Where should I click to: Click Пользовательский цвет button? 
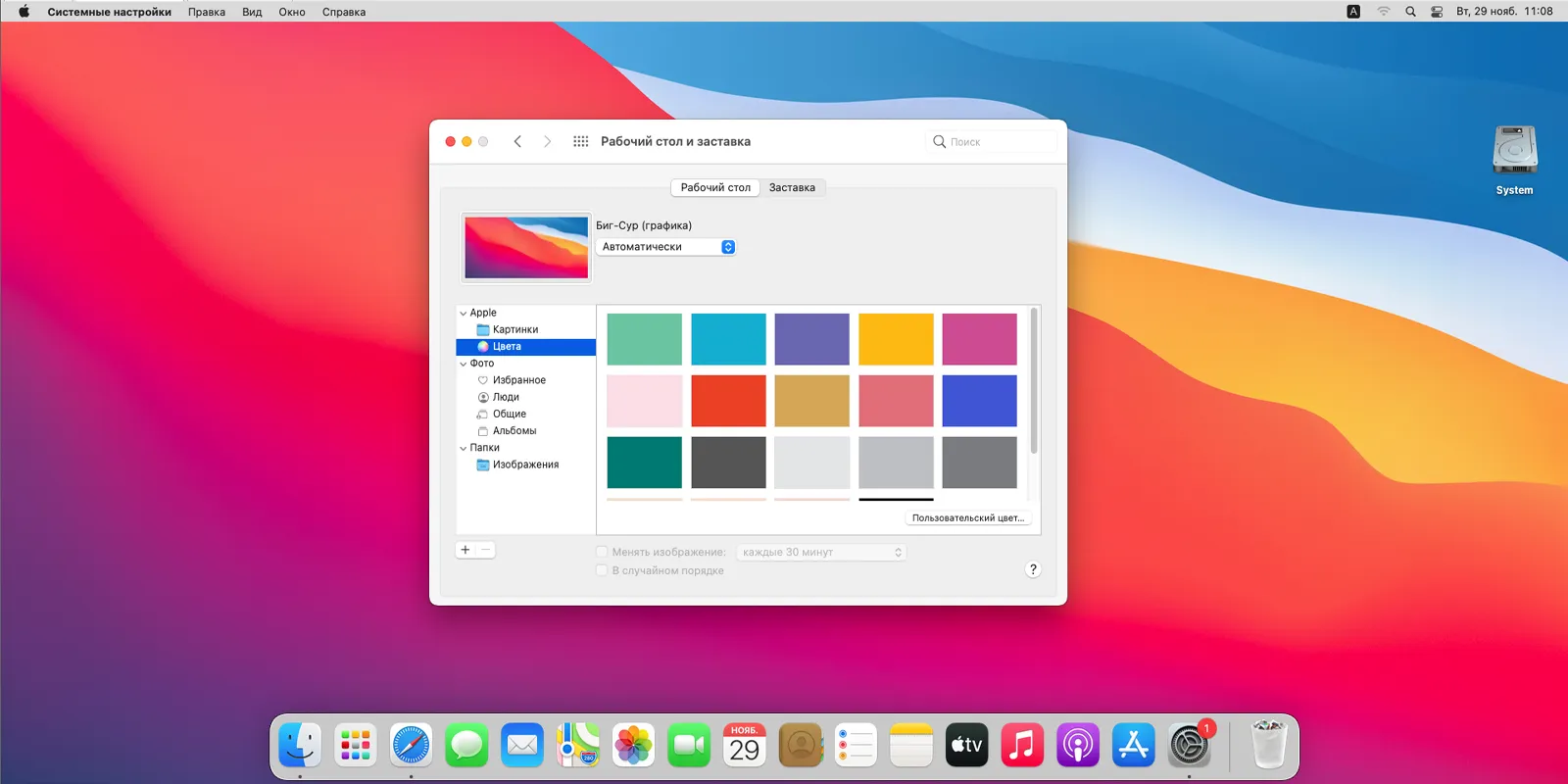click(x=968, y=518)
